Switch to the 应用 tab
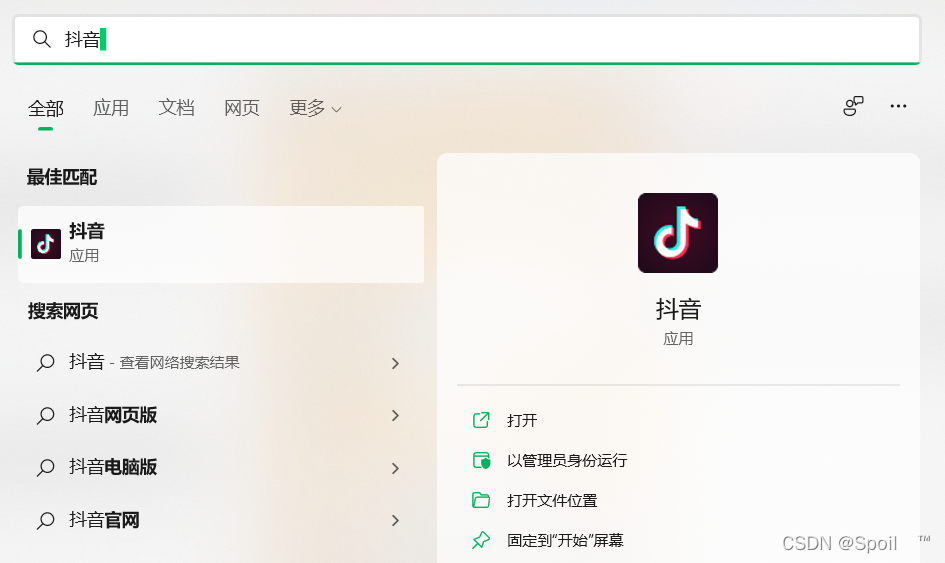The image size is (945, 563). point(111,108)
